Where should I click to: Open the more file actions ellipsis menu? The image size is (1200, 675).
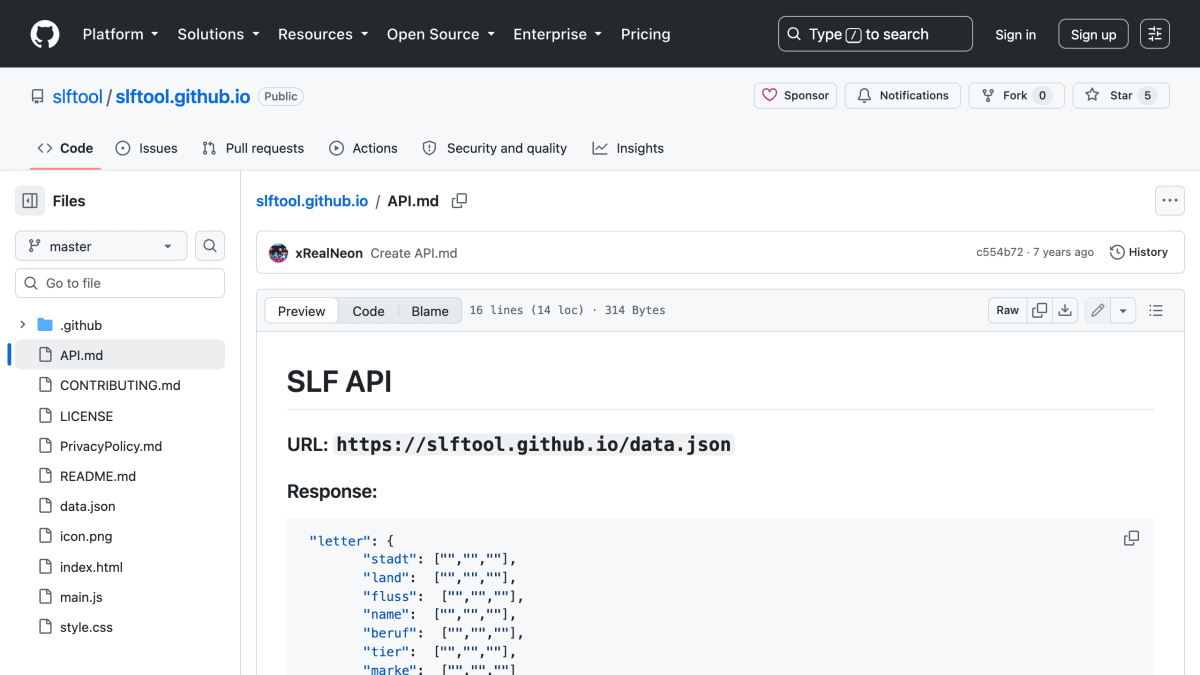[1170, 201]
